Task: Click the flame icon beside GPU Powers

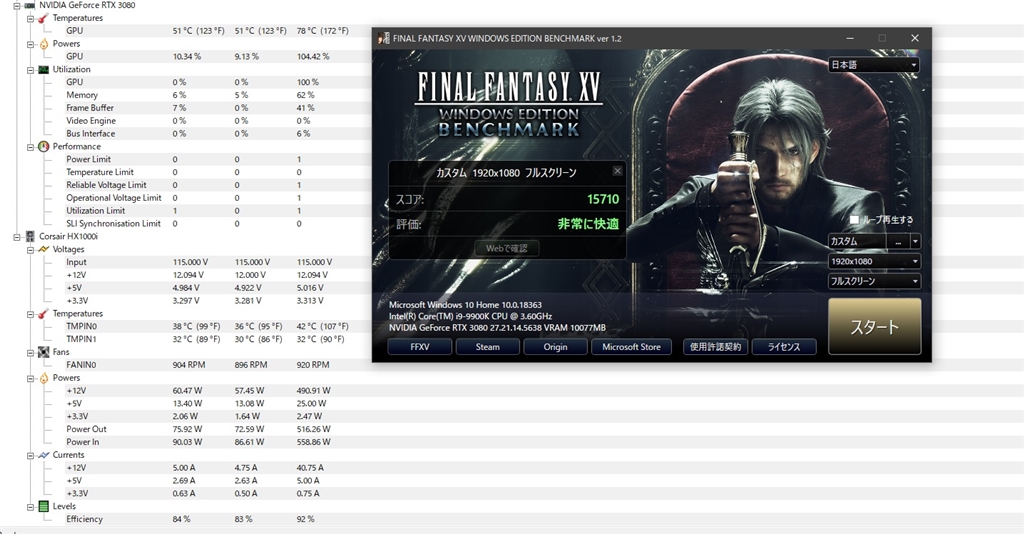Action: (x=44, y=44)
